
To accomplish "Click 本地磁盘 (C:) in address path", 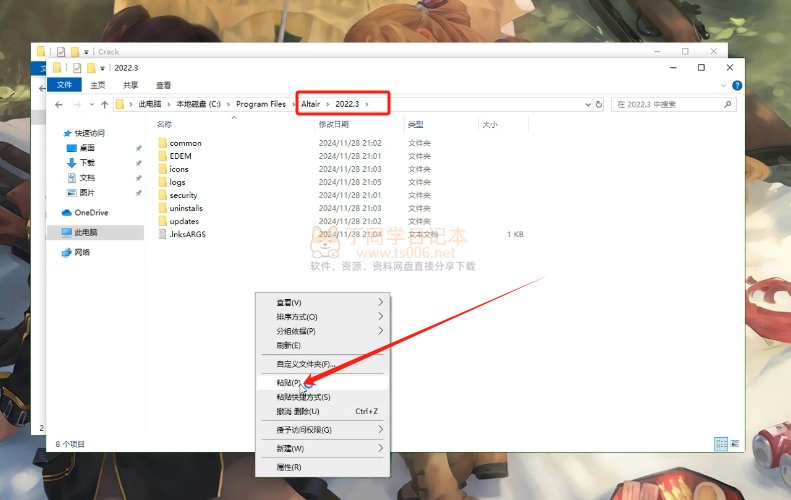I will tap(198, 104).
